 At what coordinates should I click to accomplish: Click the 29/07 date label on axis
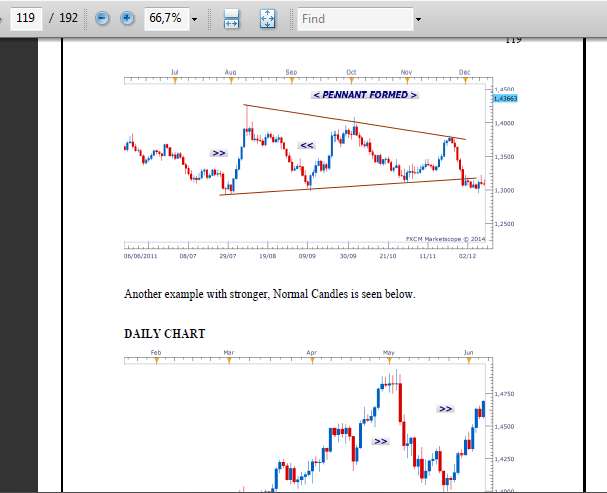228,256
